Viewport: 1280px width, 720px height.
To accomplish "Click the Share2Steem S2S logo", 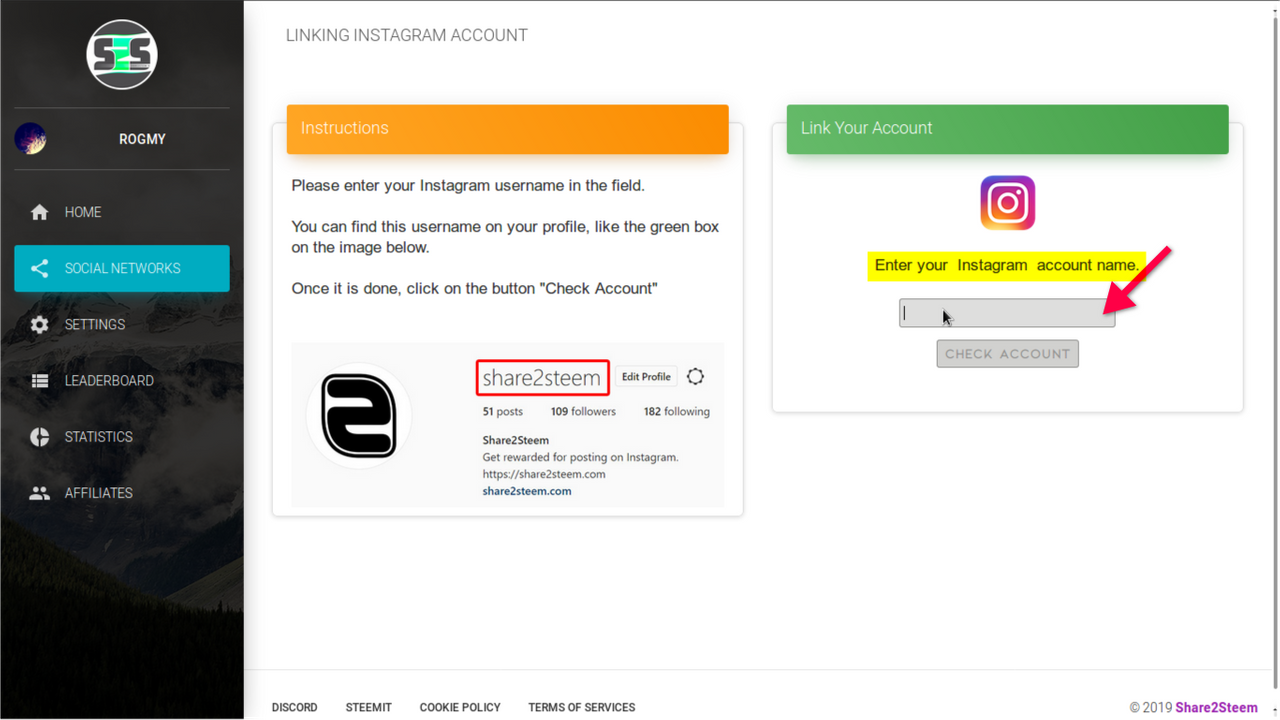I will click(x=122, y=54).
